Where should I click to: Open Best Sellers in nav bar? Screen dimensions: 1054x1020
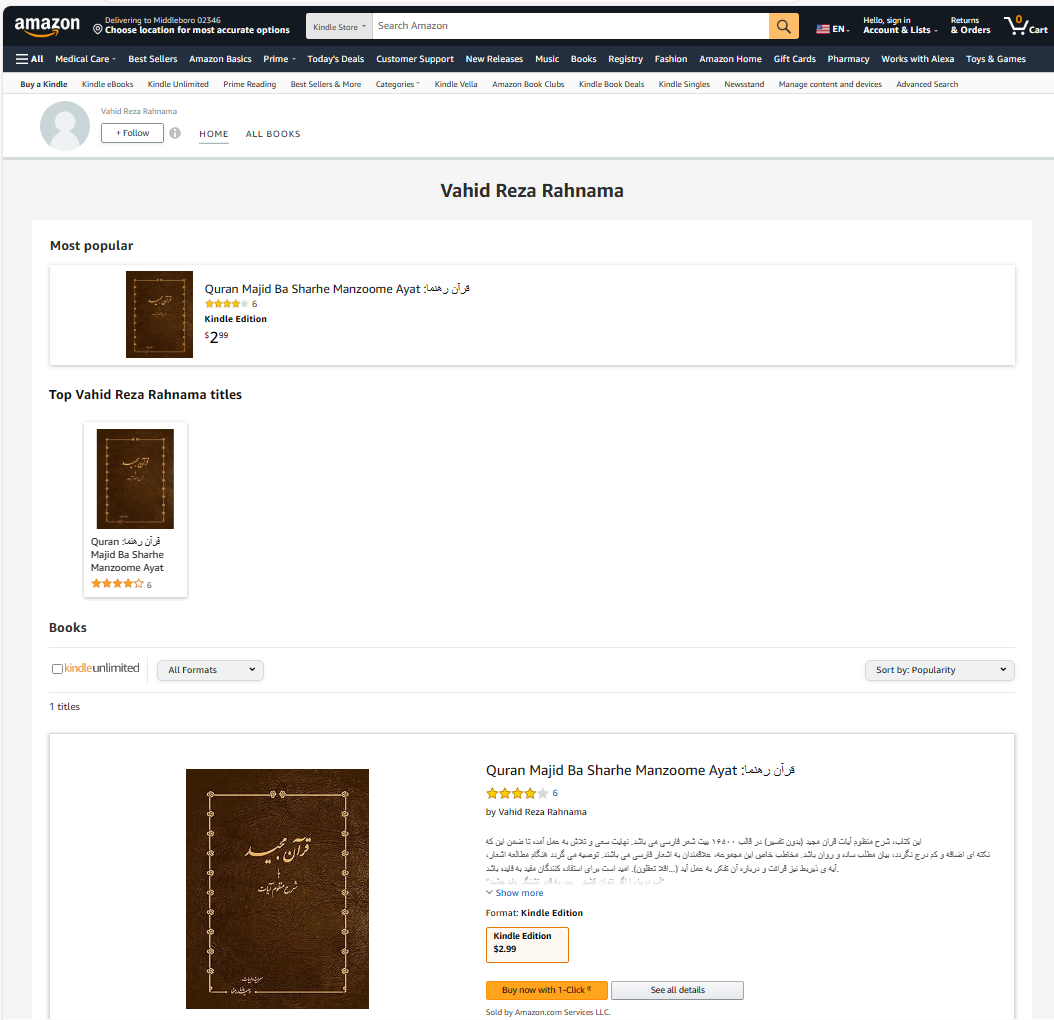tap(153, 59)
